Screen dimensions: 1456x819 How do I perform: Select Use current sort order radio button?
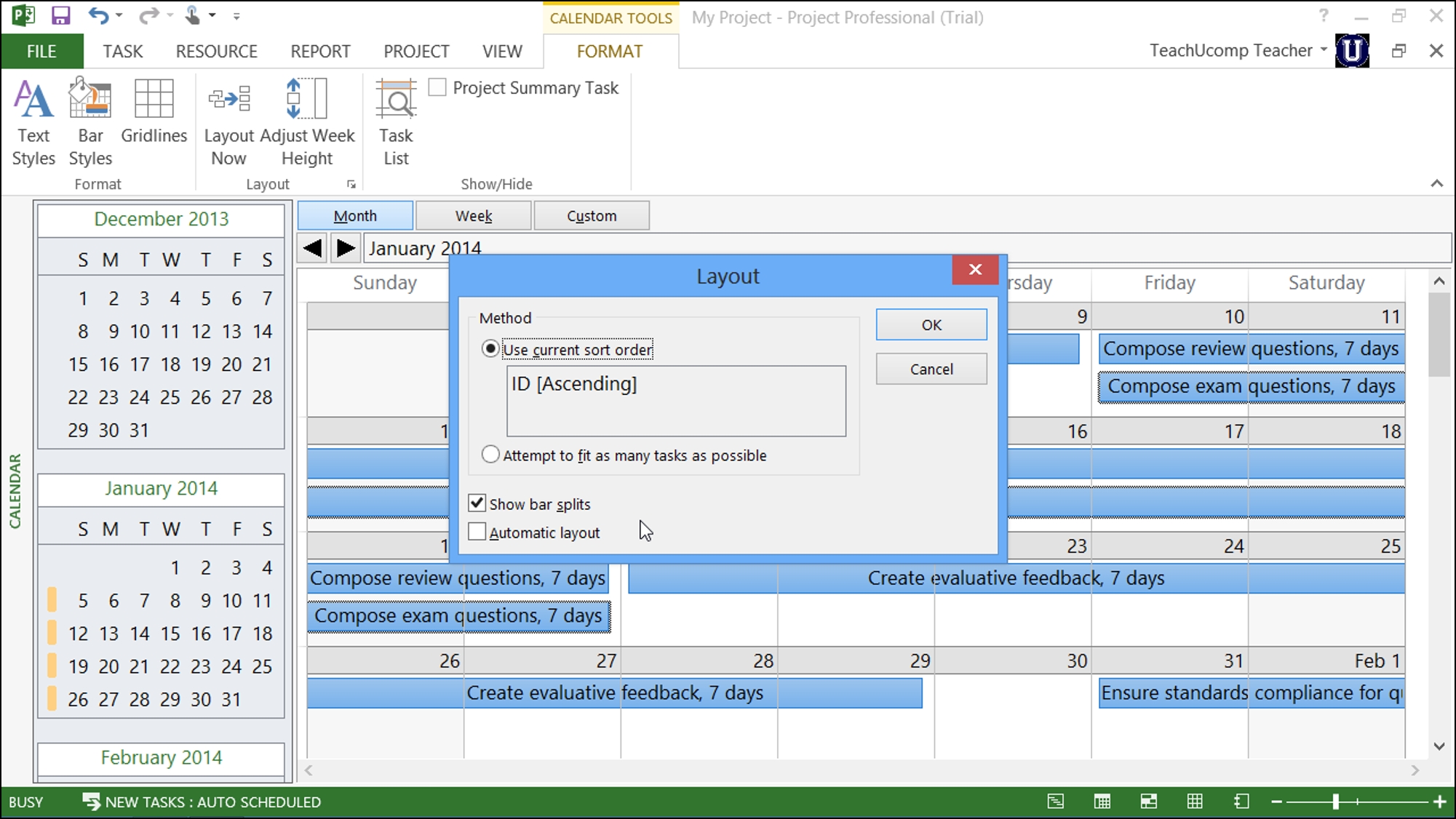(489, 348)
